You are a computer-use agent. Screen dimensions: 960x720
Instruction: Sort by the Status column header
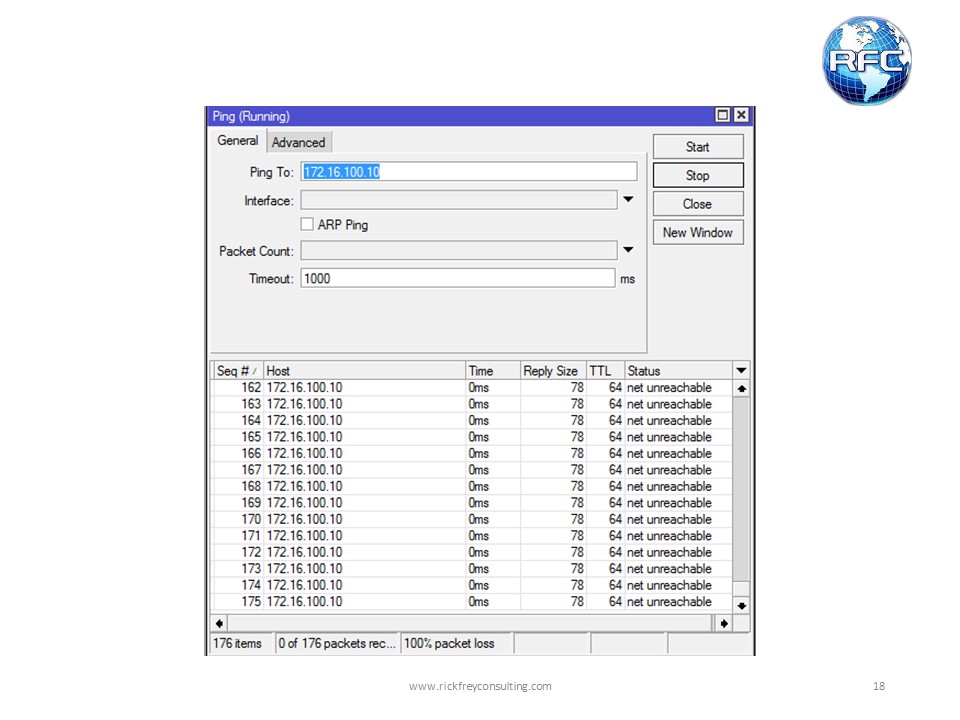tap(678, 370)
